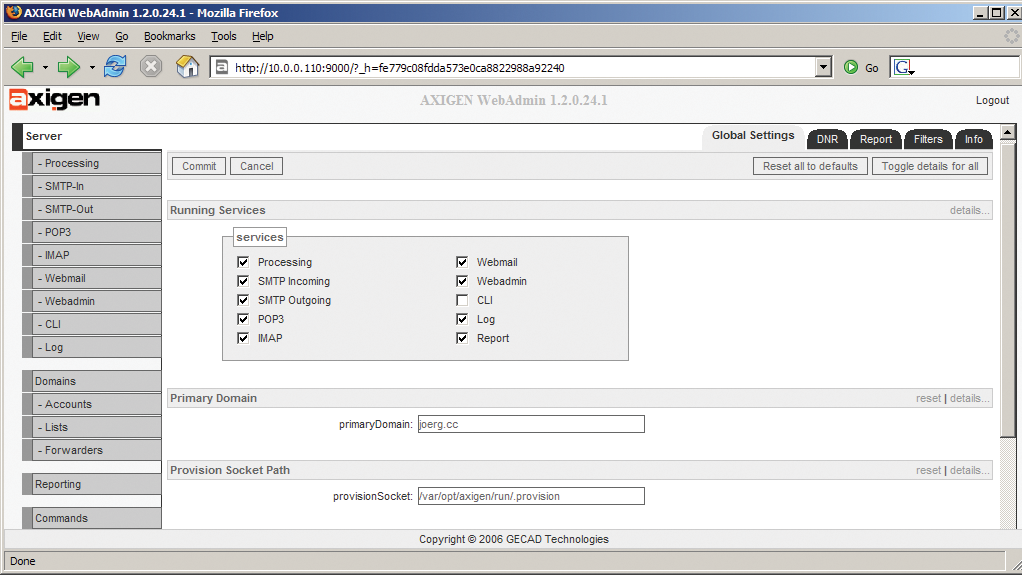Viewport: 1022px width, 575px height.
Task: Click the green Forward arrow
Action: coord(68,66)
